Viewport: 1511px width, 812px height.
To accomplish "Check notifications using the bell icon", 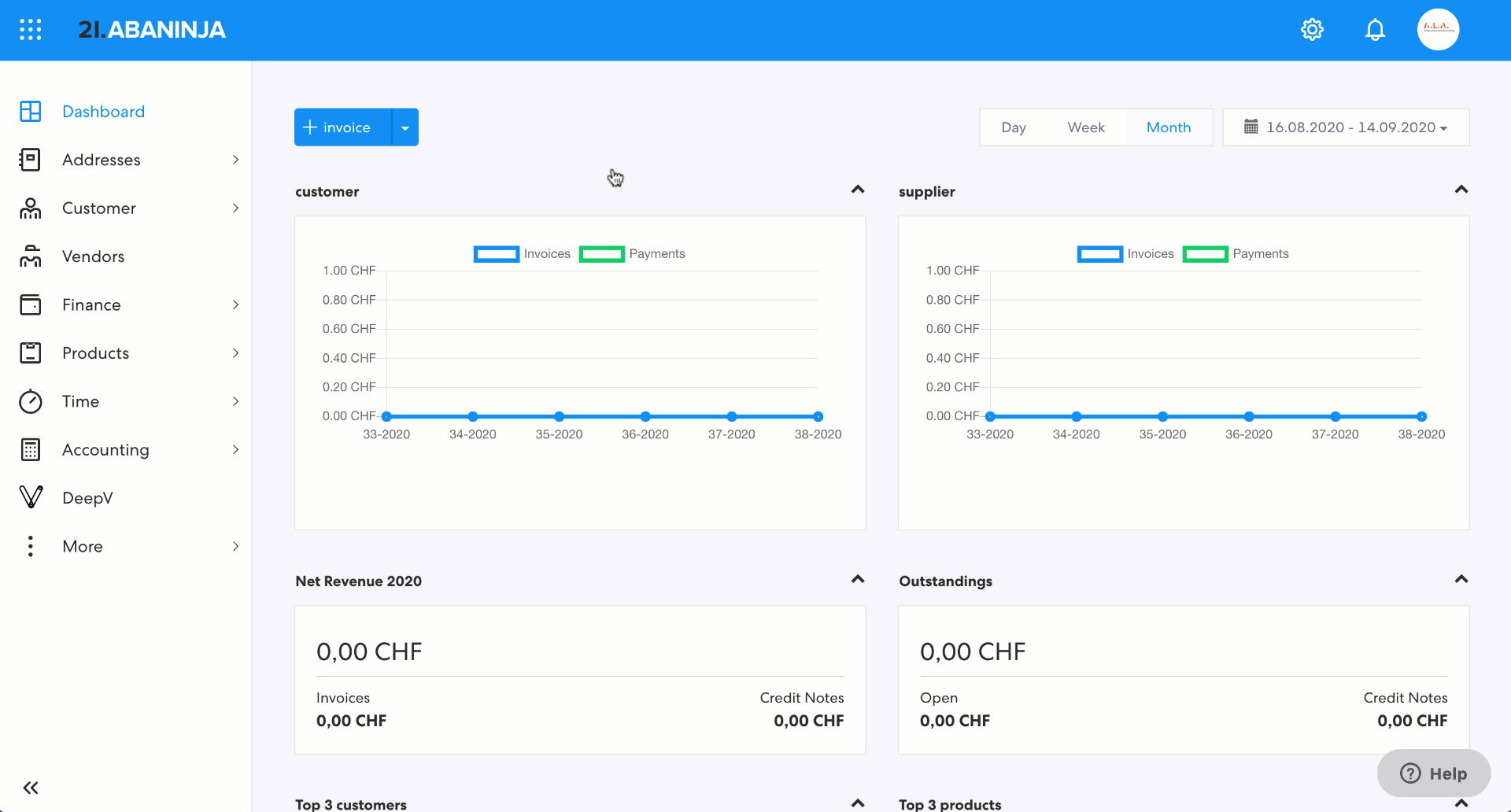I will [1375, 29].
